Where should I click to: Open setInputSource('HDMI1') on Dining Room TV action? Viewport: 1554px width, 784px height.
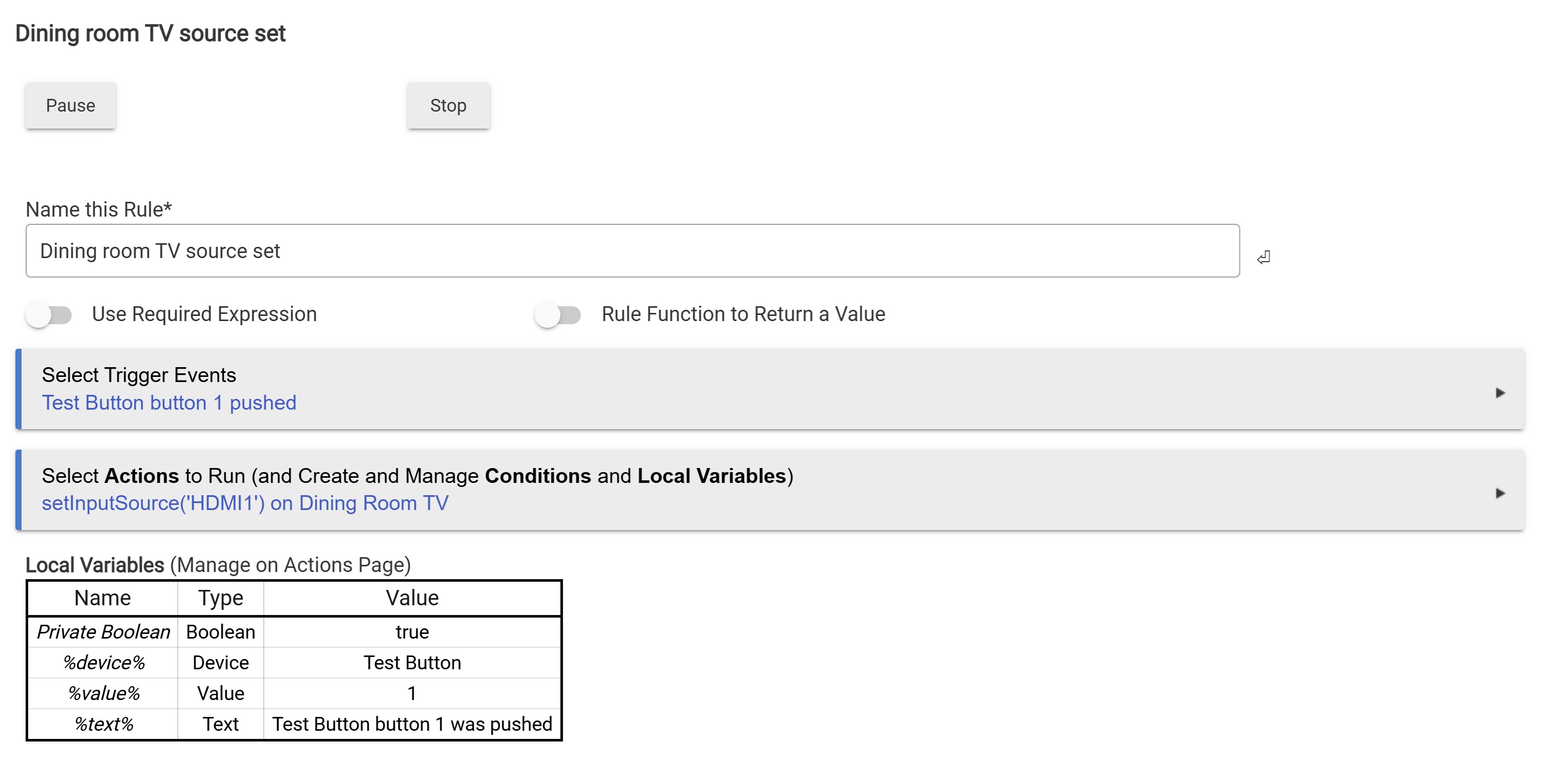coord(245,503)
